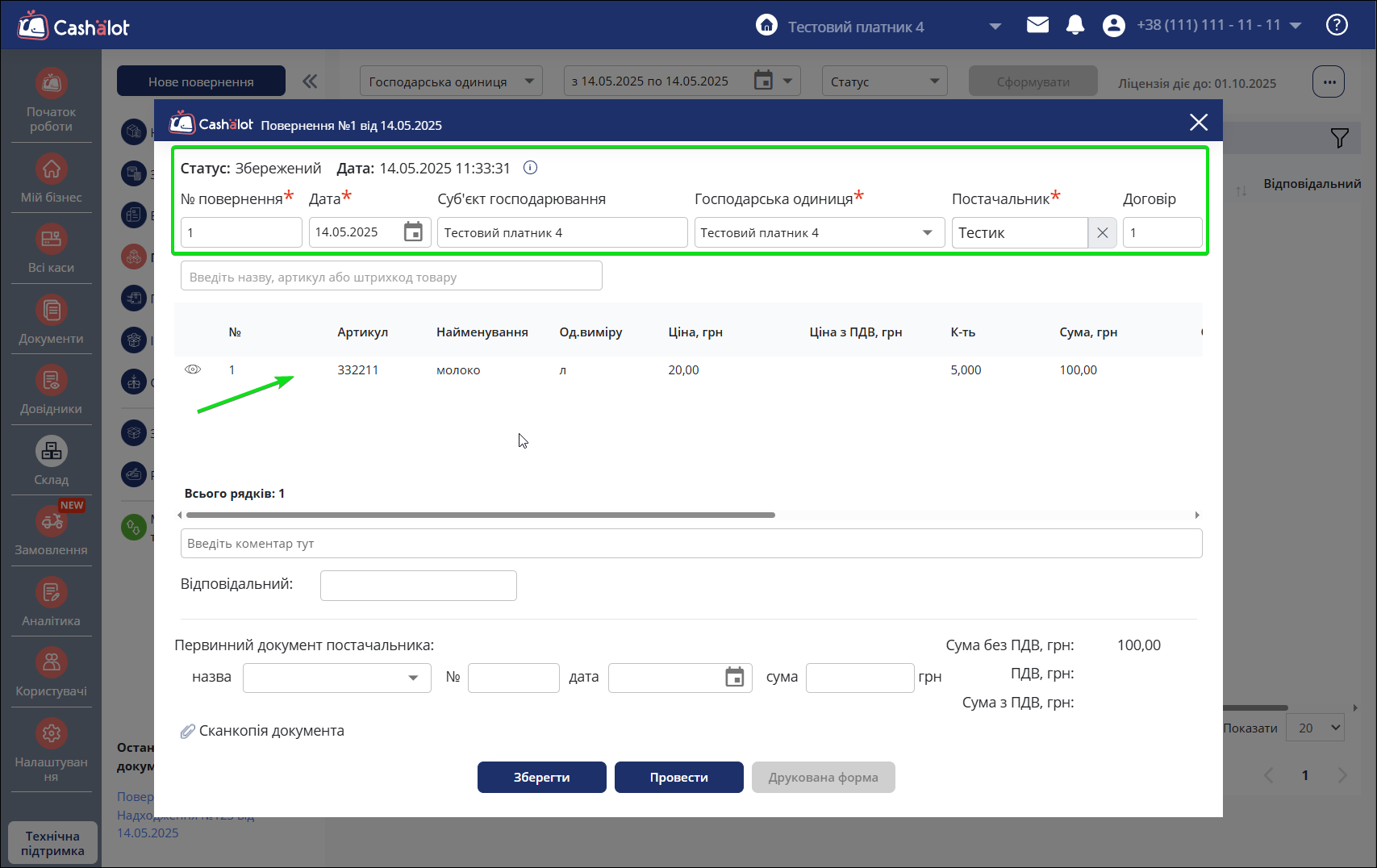Close the Повернення №1 dialog
1377x868 pixels.
tap(1199, 122)
